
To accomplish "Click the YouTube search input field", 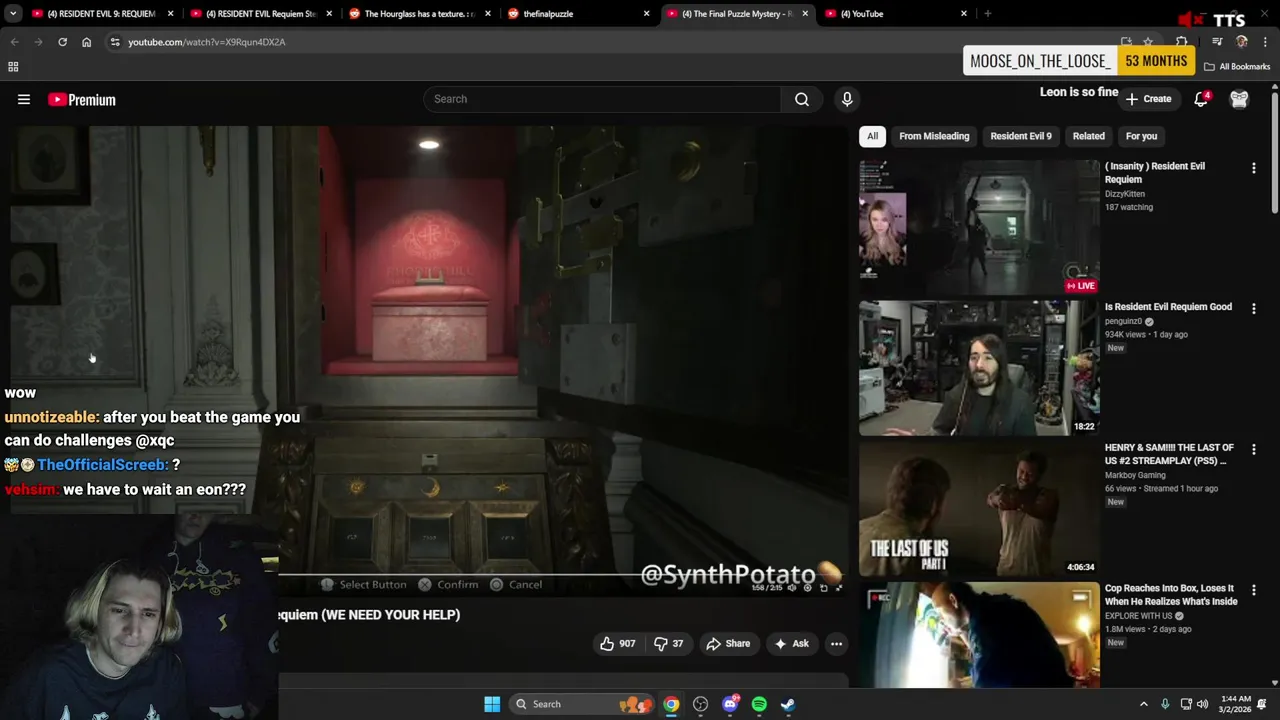I will coord(602,99).
